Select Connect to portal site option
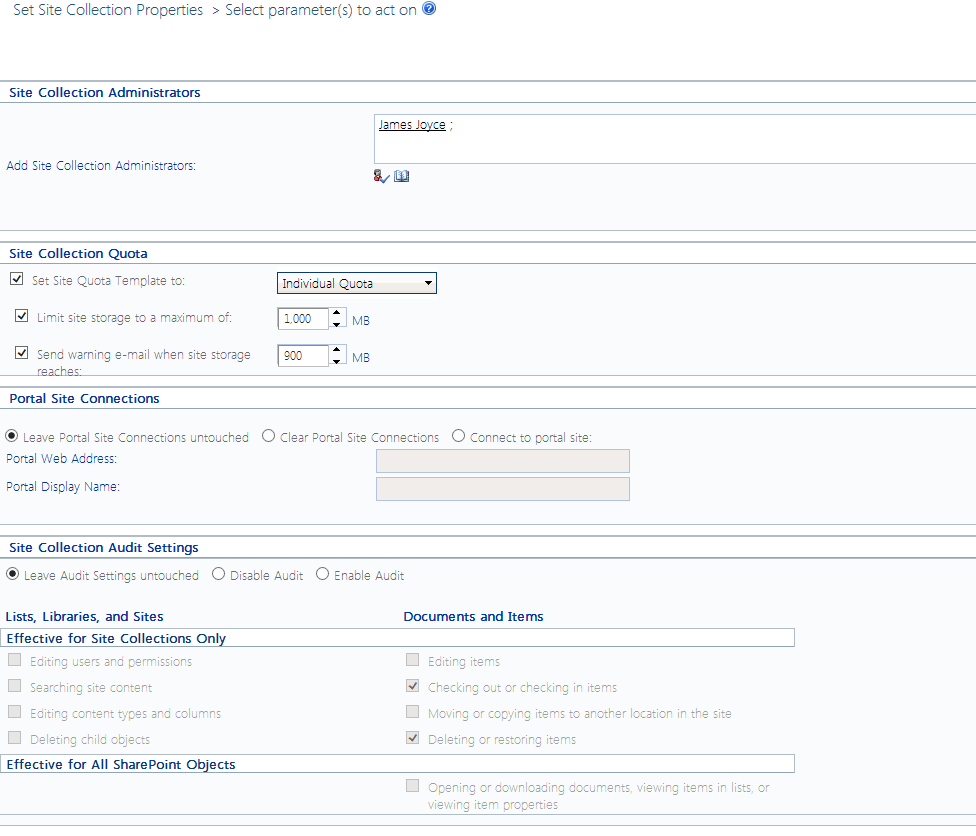976x836 pixels. tap(458, 436)
